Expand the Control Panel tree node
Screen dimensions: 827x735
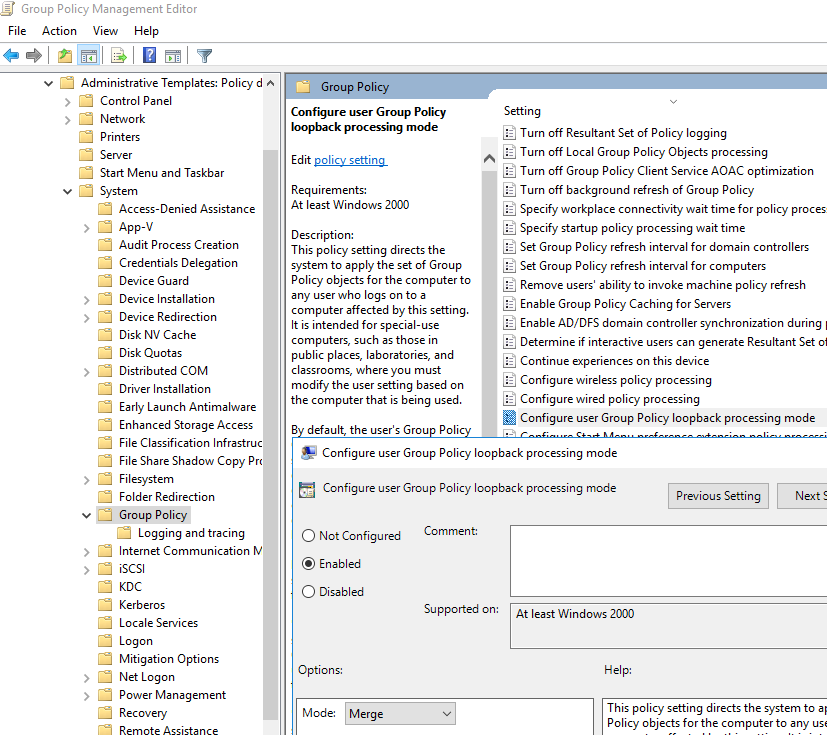(x=67, y=101)
